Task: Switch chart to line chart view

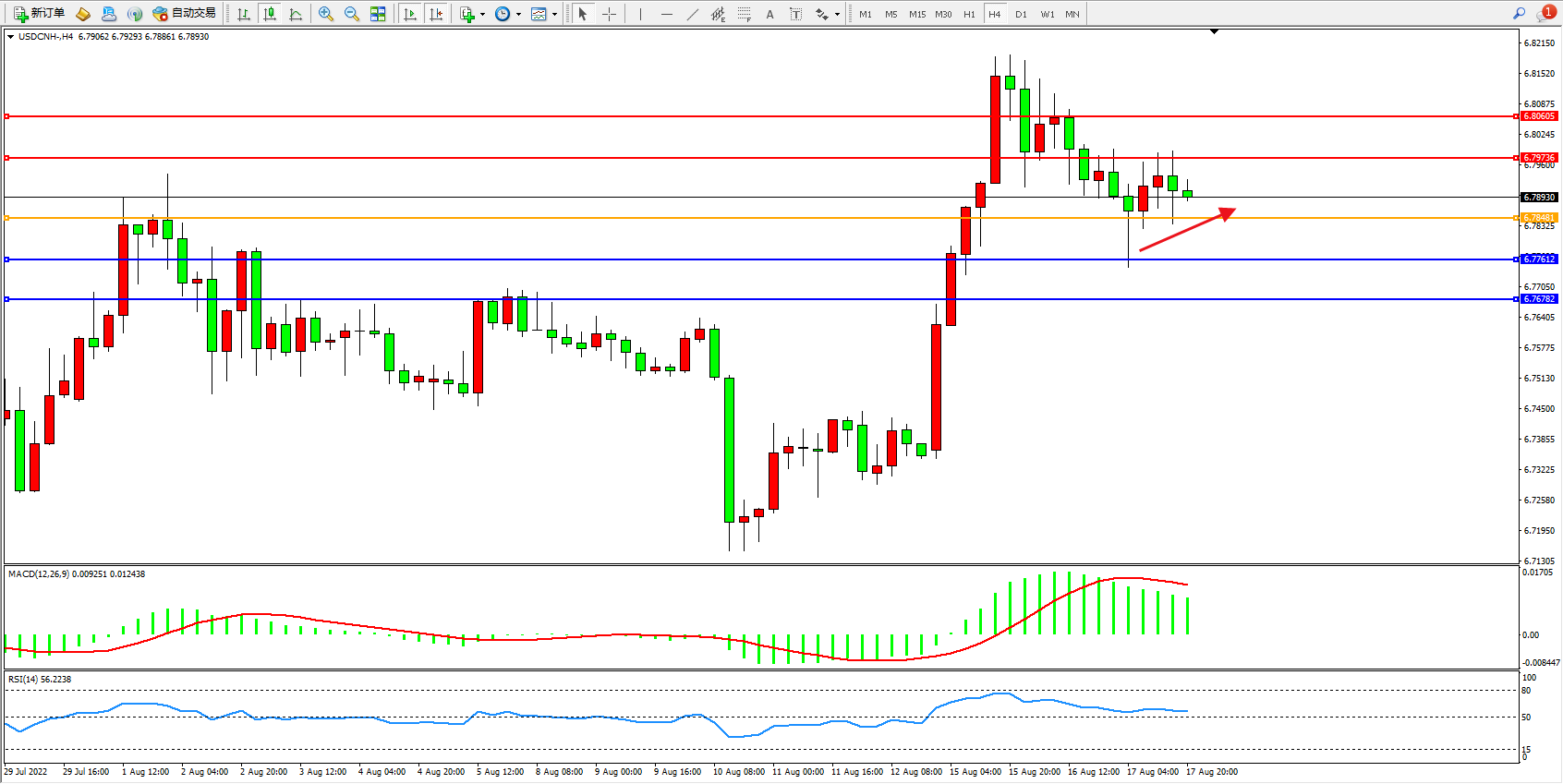Action: click(x=296, y=14)
